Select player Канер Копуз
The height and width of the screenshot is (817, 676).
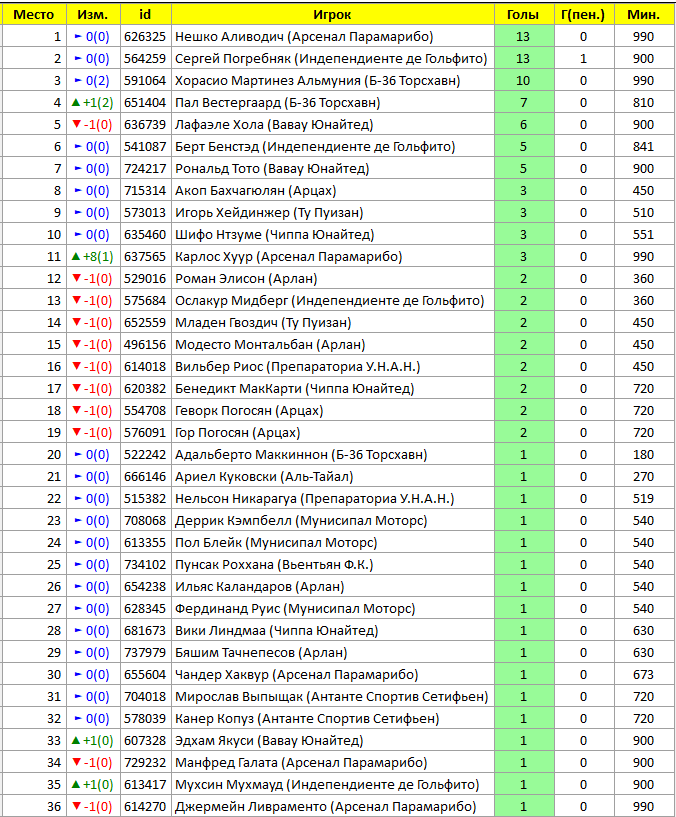[x=214, y=719]
